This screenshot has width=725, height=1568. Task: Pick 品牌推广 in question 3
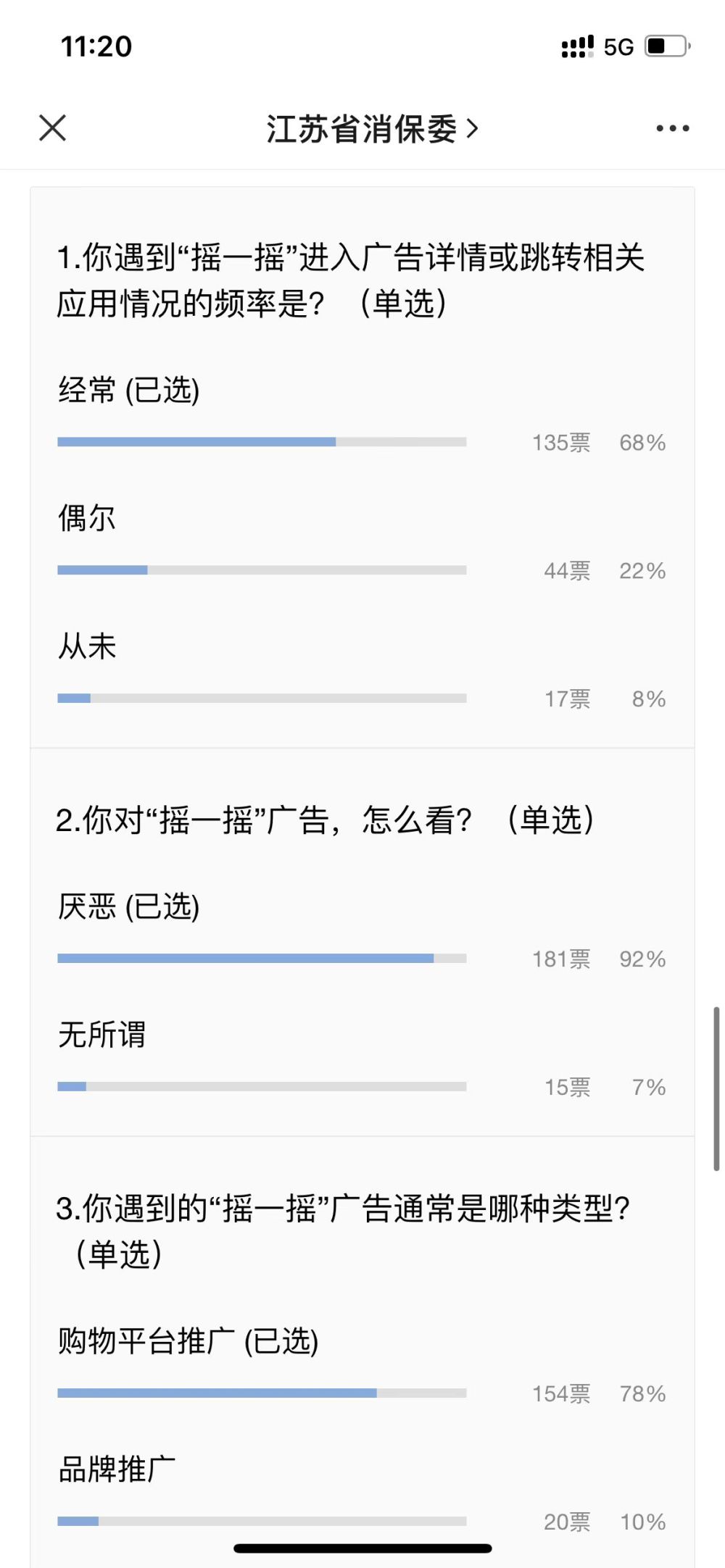[x=117, y=1469]
